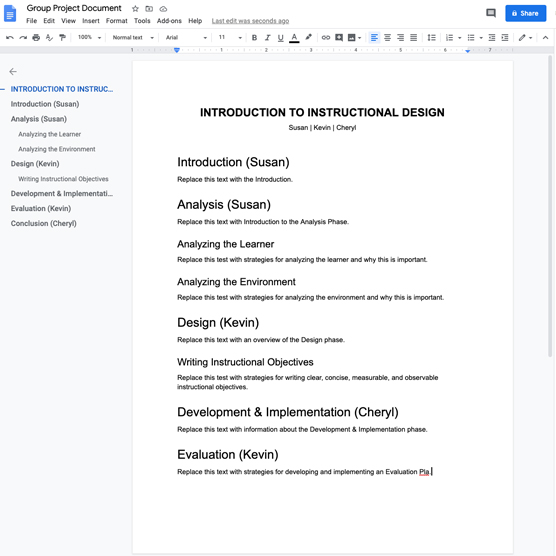The image size is (556, 556).
Task: Open the View menu
Action: 68,21
